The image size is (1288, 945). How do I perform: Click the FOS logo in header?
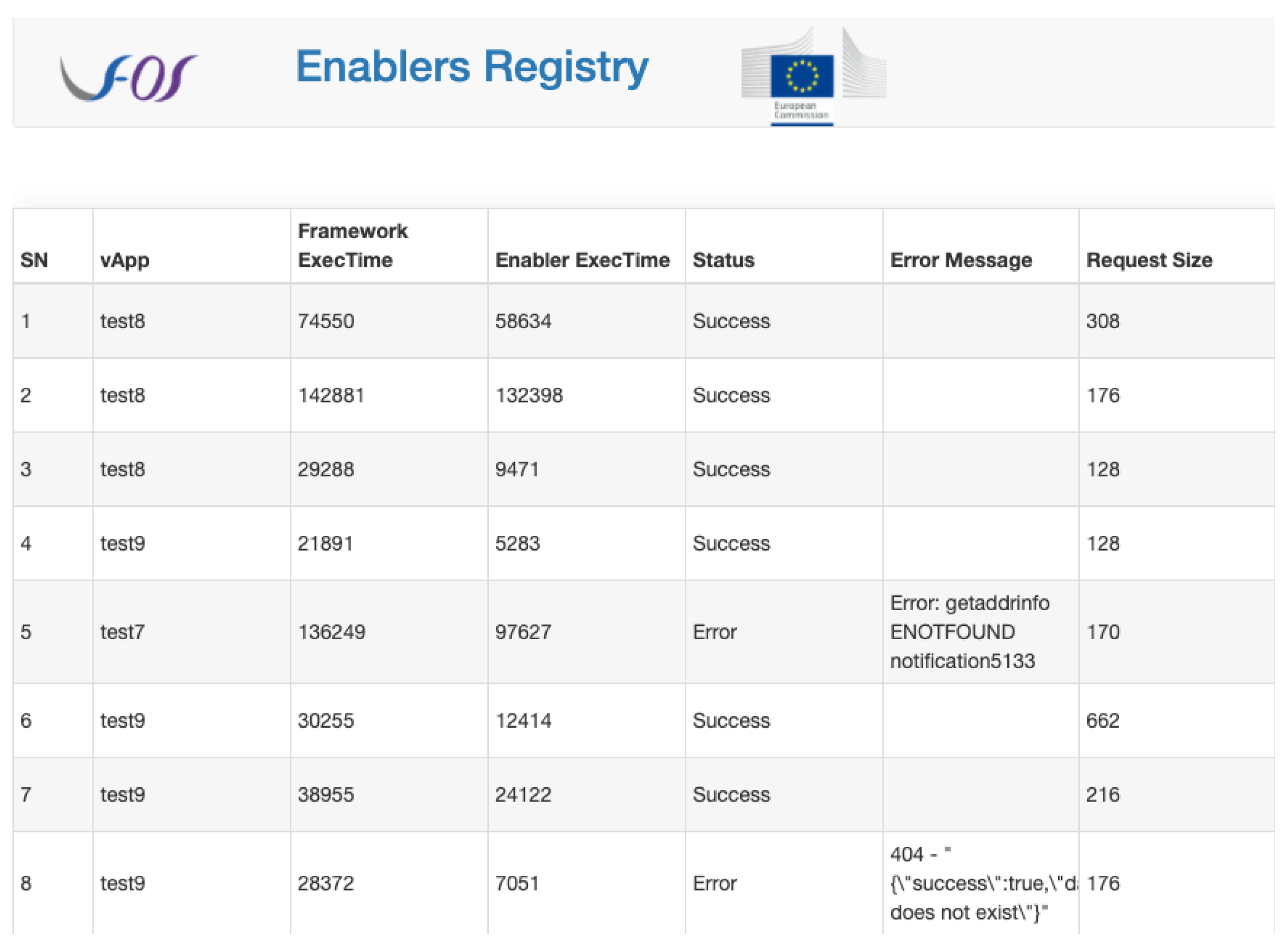pos(129,77)
